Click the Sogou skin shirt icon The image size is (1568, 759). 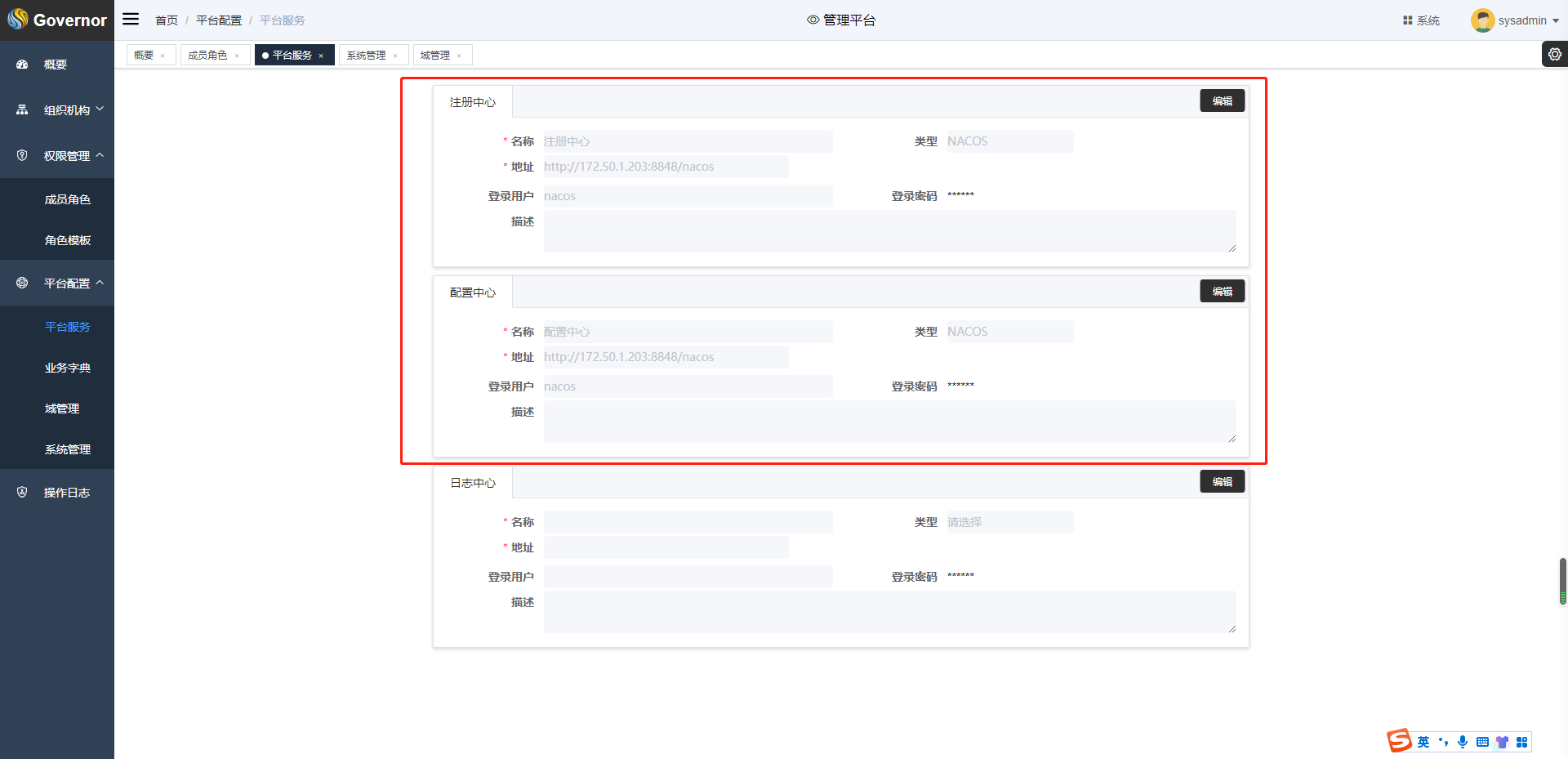[x=1502, y=742]
